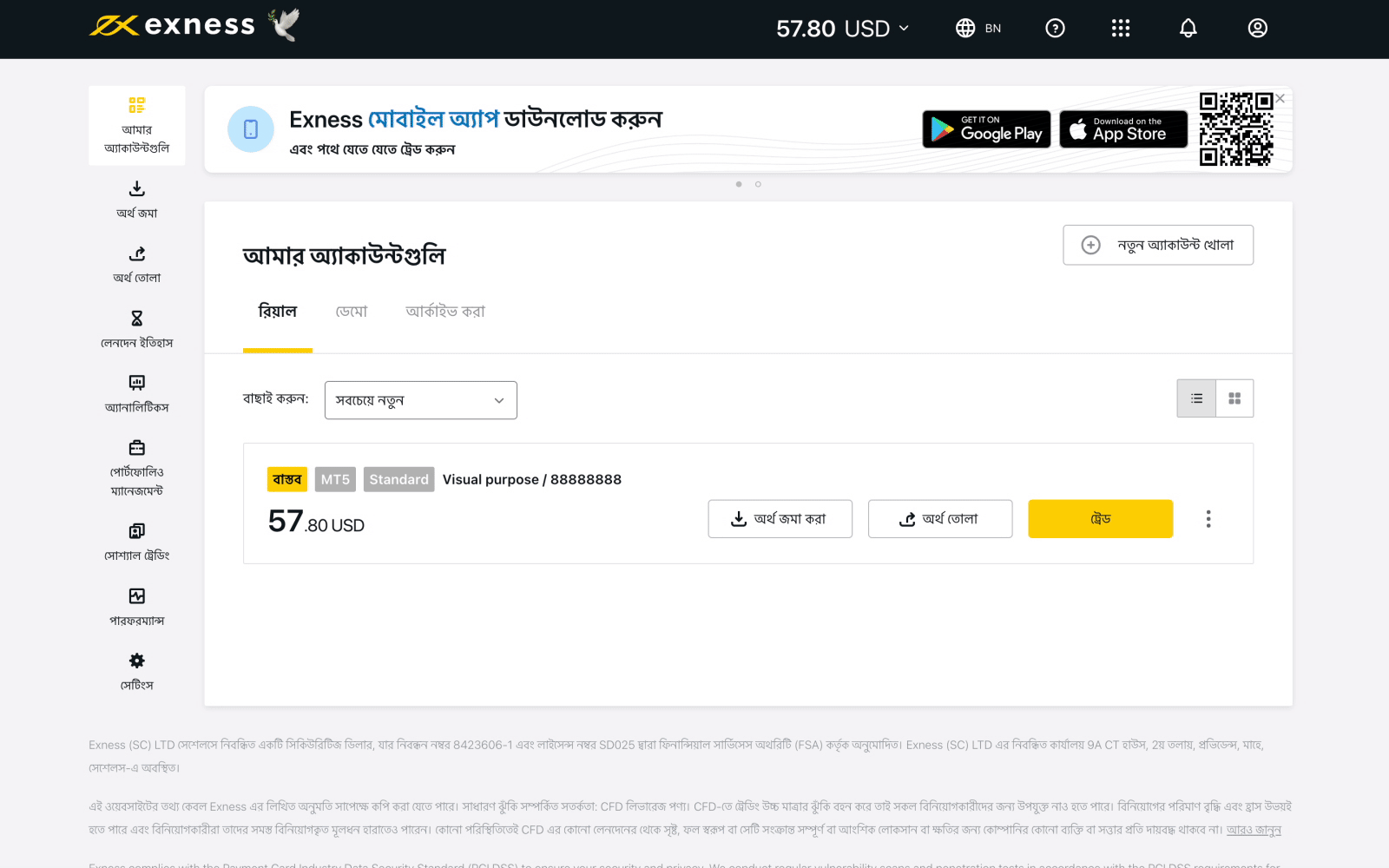Screen dimensions: 1389x868
Task: Switch to grid view layout
Action: pyautogui.click(x=1234, y=398)
